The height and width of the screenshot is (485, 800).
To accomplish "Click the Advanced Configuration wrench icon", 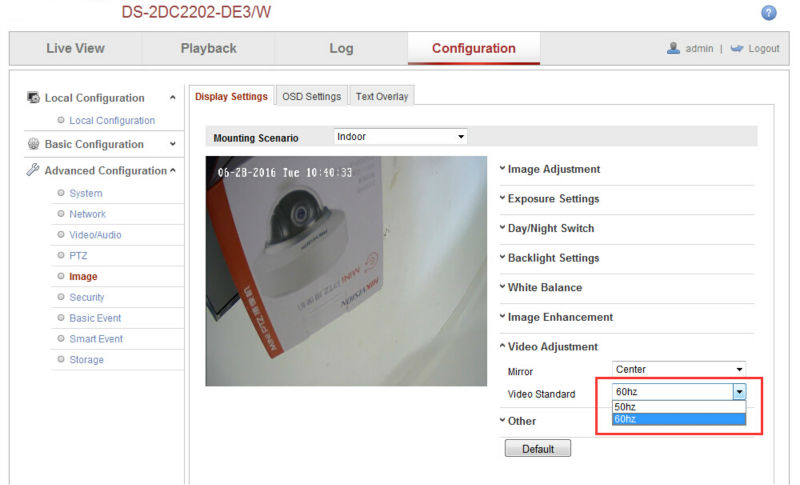I will click(x=34, y=171).
